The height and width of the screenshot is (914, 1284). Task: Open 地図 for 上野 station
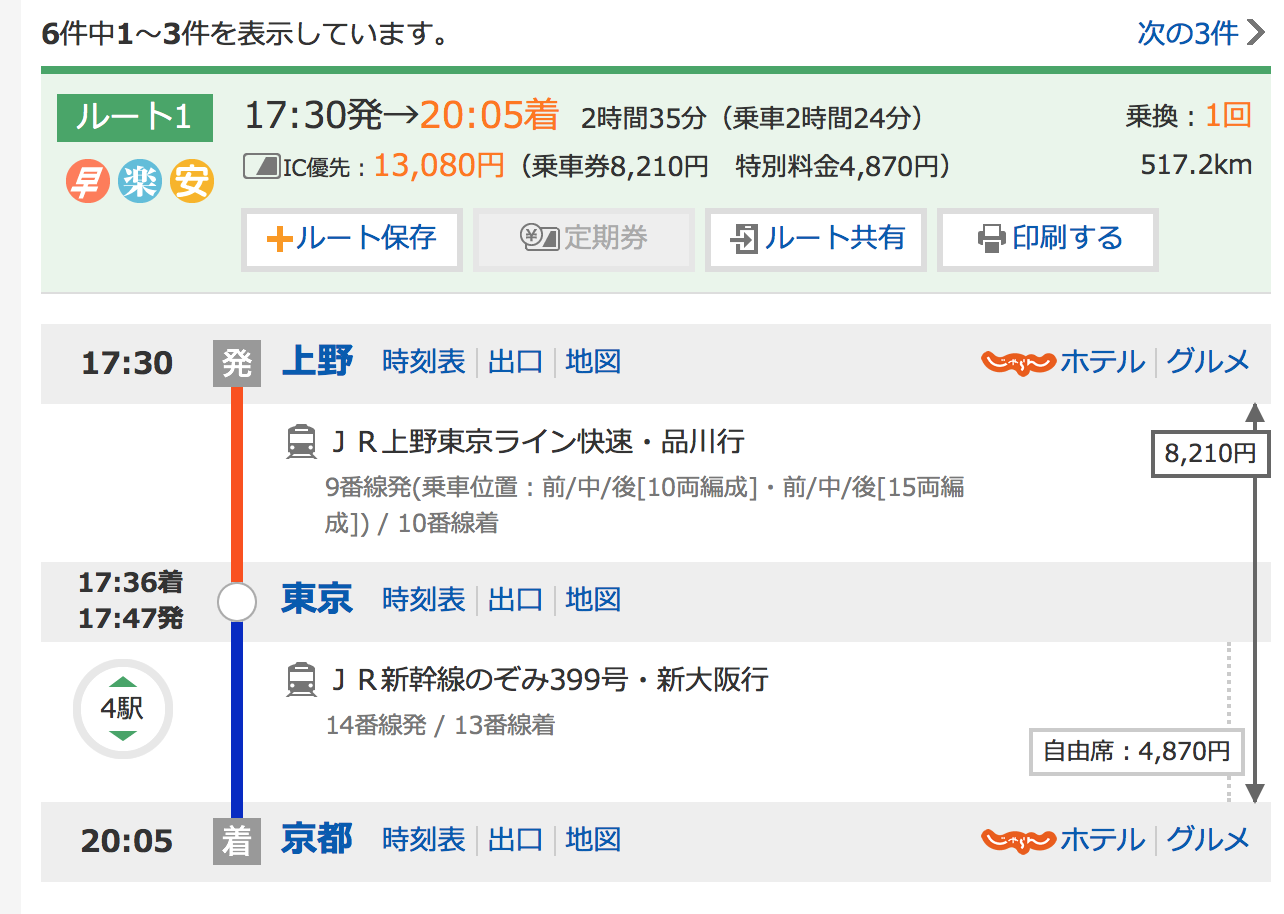click(x=593, y=361)
